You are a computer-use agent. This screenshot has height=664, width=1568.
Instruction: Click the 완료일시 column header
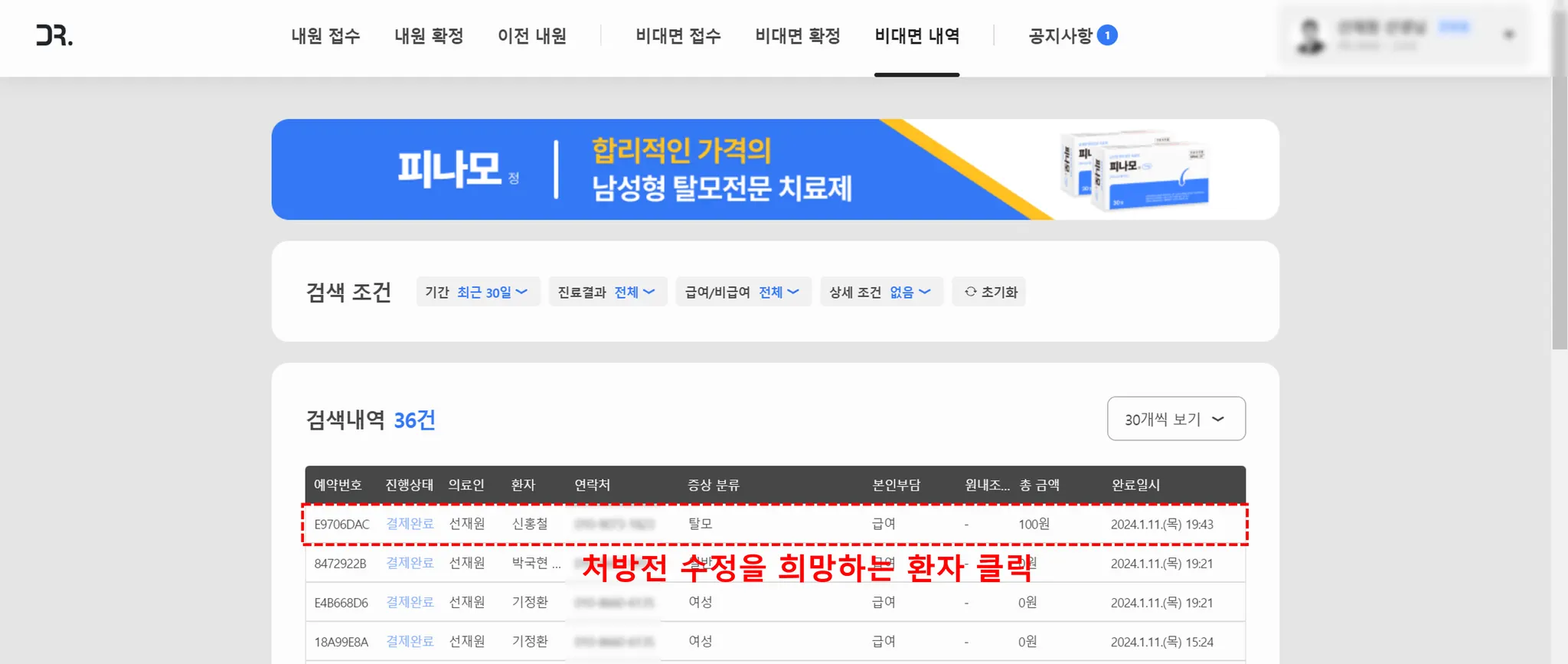(x=1135, y=485)
